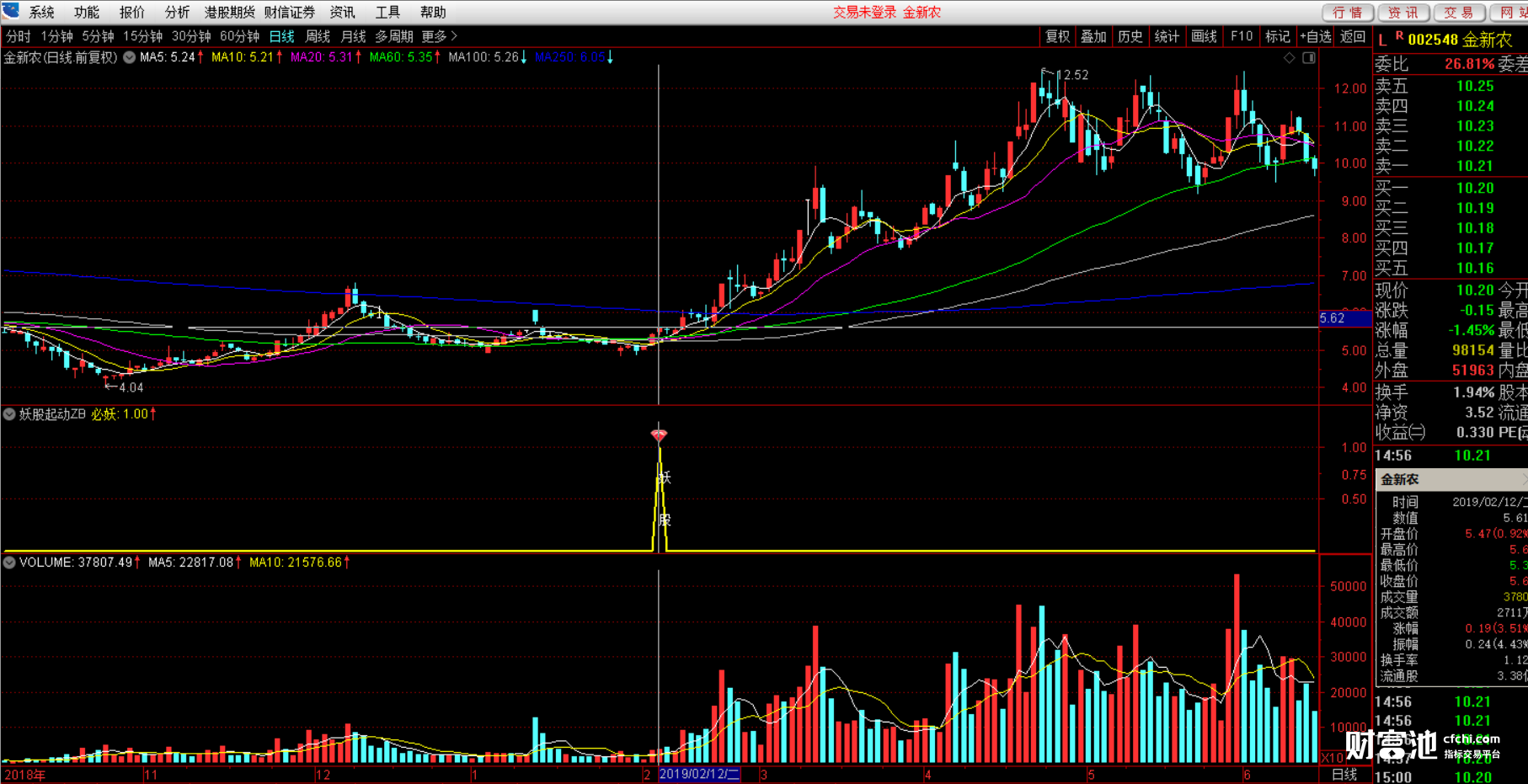Viewport: 1528px width, 784px height.
Task: Click the 金新农 info panel header
Action: click(x=1451, y=479)
